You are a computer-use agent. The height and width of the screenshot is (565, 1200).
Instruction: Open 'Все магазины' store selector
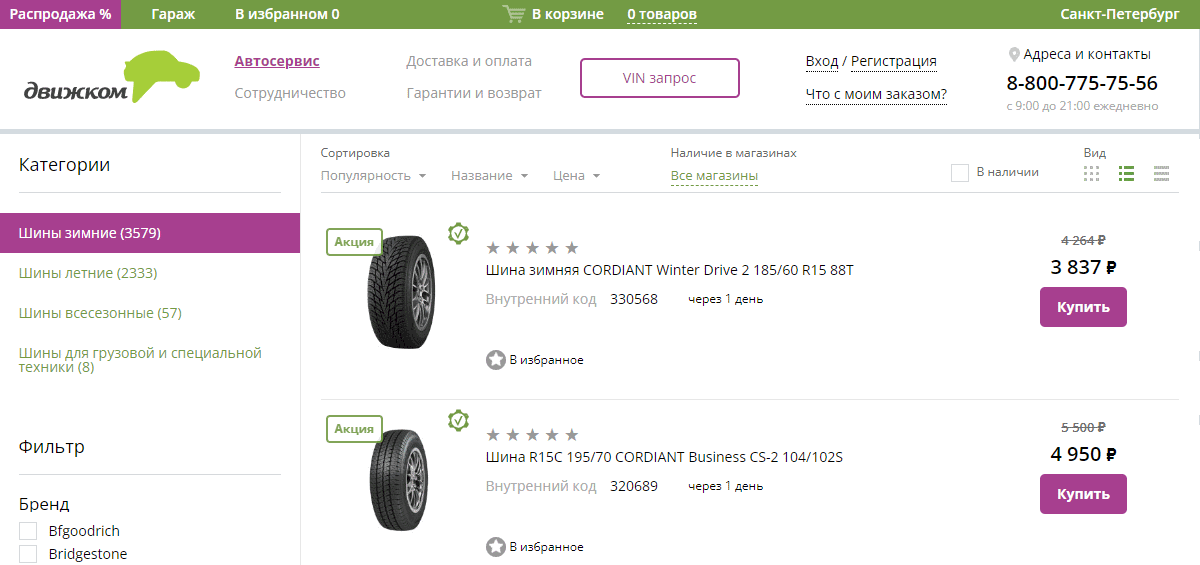(714, 176)
